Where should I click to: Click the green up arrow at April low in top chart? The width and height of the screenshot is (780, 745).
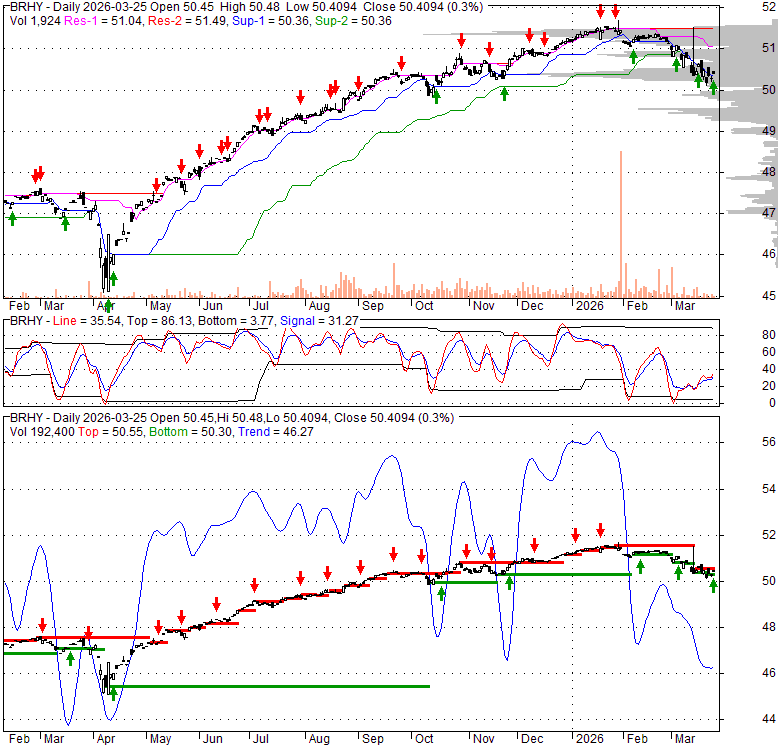[x=113, y=278]
